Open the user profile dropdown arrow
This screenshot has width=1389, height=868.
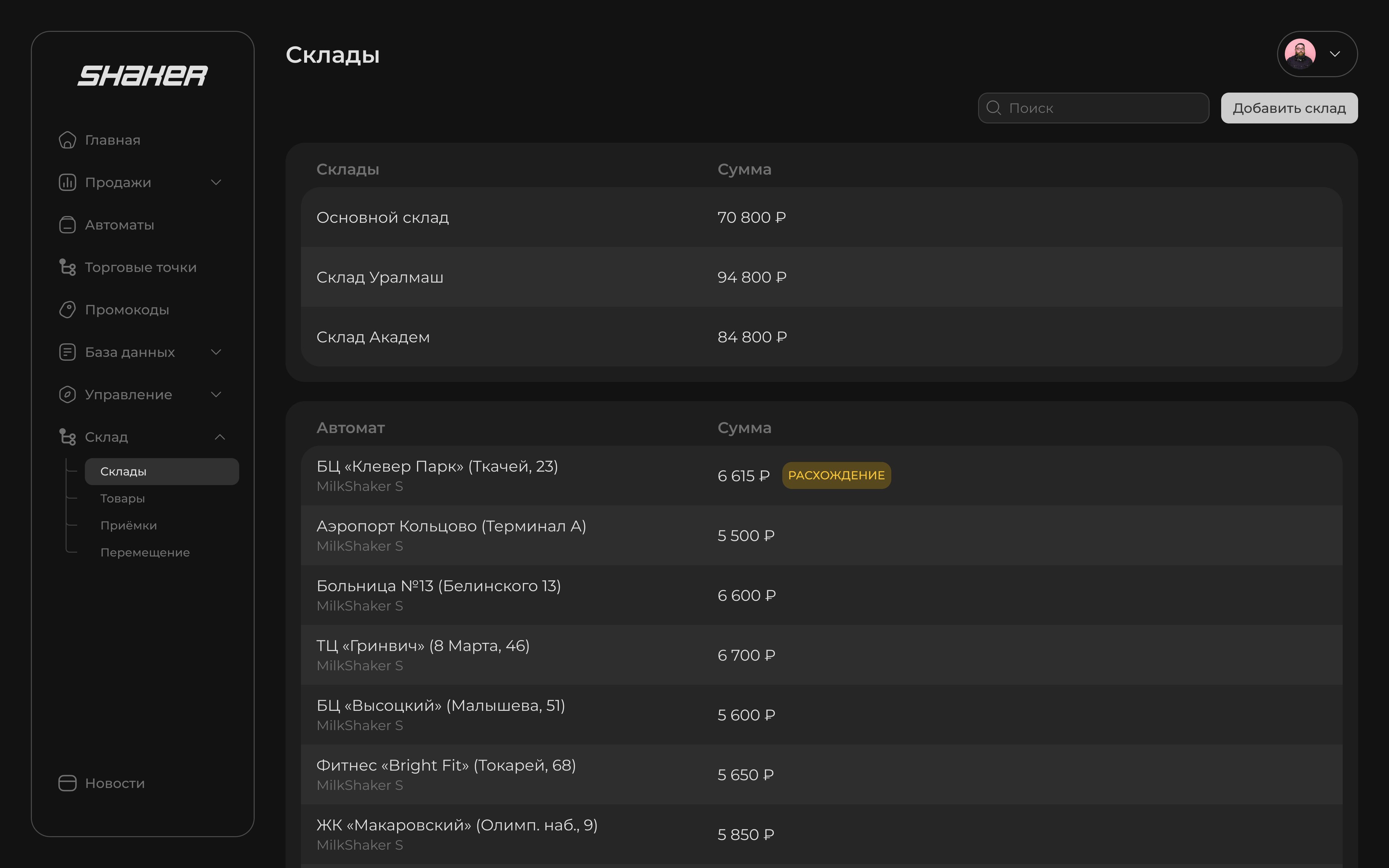tap(1335, 54)
